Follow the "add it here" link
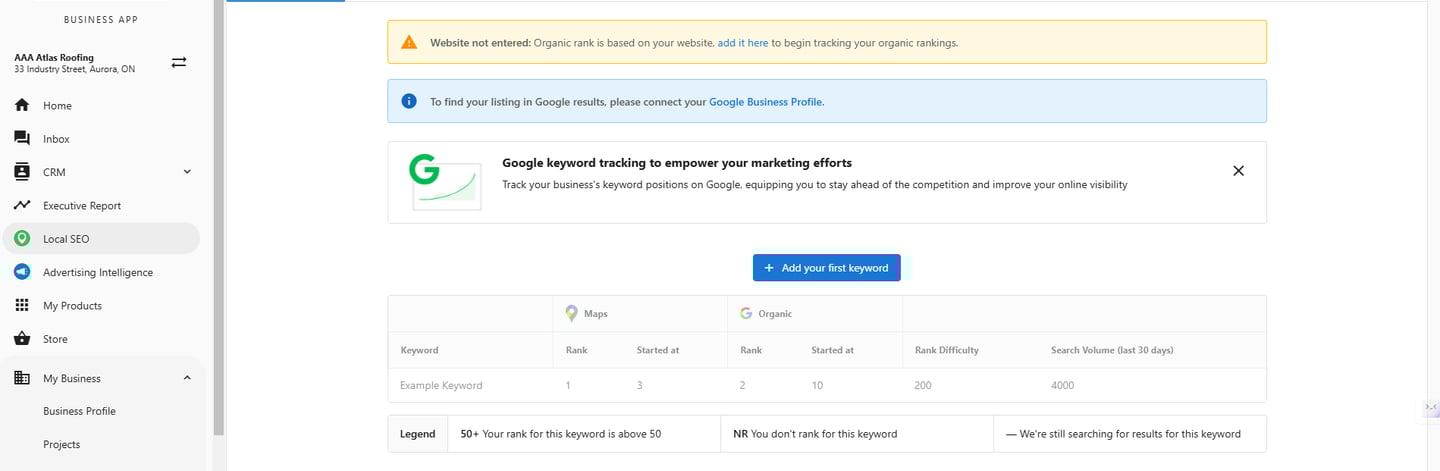The width and height of the screenshot is (1440, 471). 743,43
